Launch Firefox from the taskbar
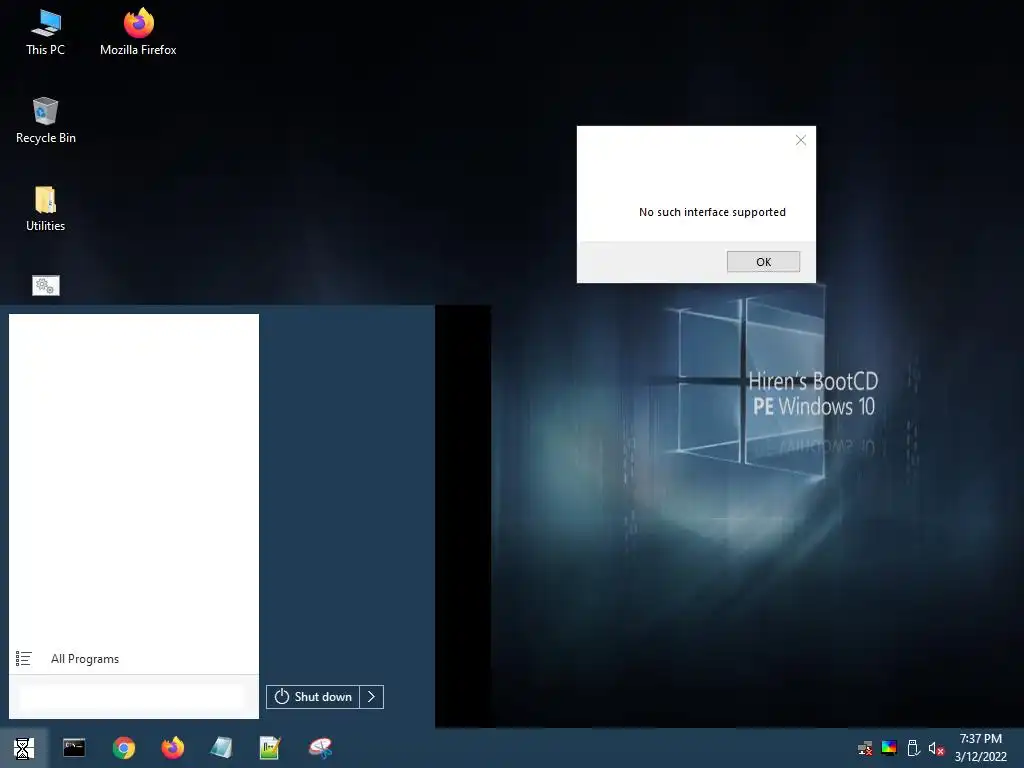The image size is (1024, 768). click(x=172, y=748)
